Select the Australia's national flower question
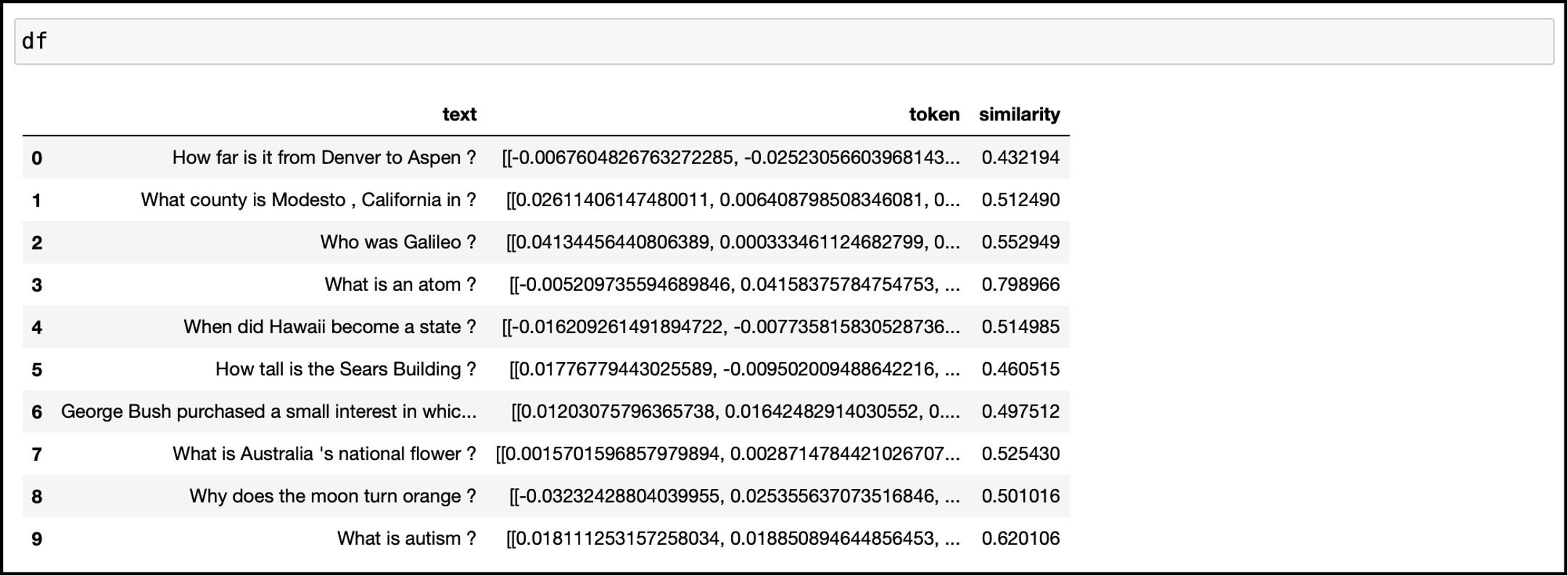Viewport: 1568px width, 576px height. tap(324, 454)
